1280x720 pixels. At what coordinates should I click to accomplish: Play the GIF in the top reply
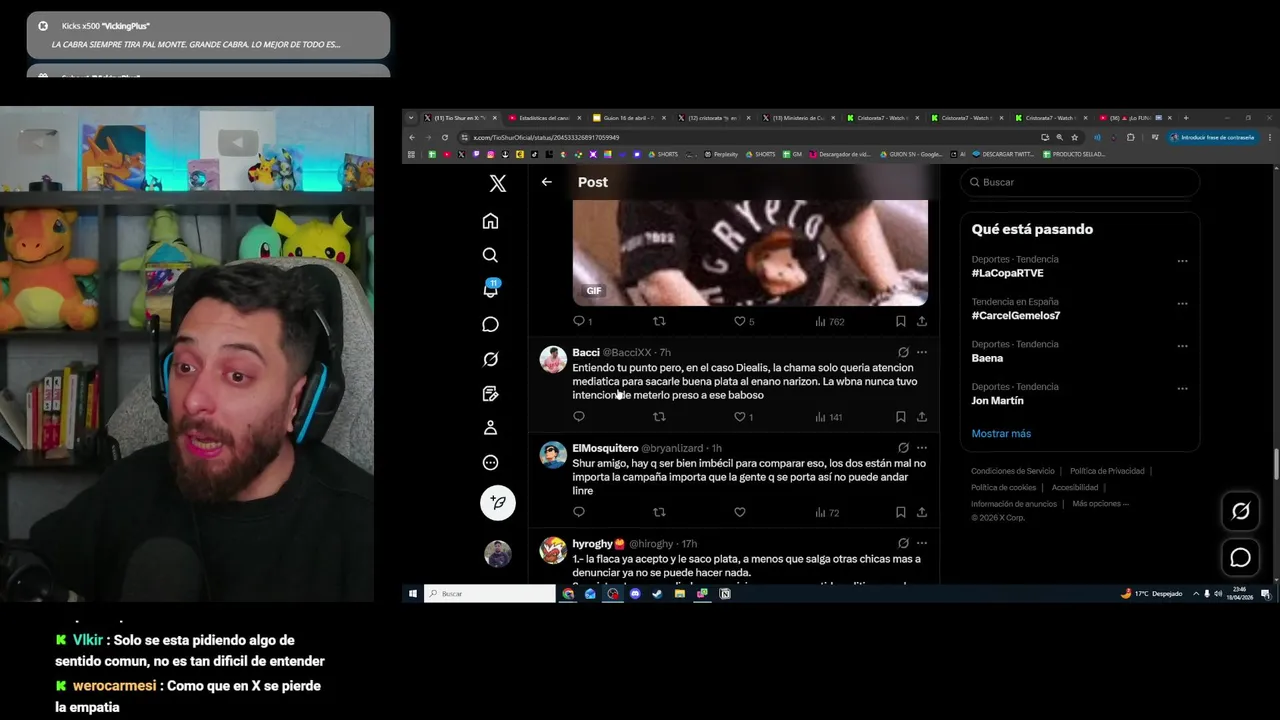(x=750, y=252)
